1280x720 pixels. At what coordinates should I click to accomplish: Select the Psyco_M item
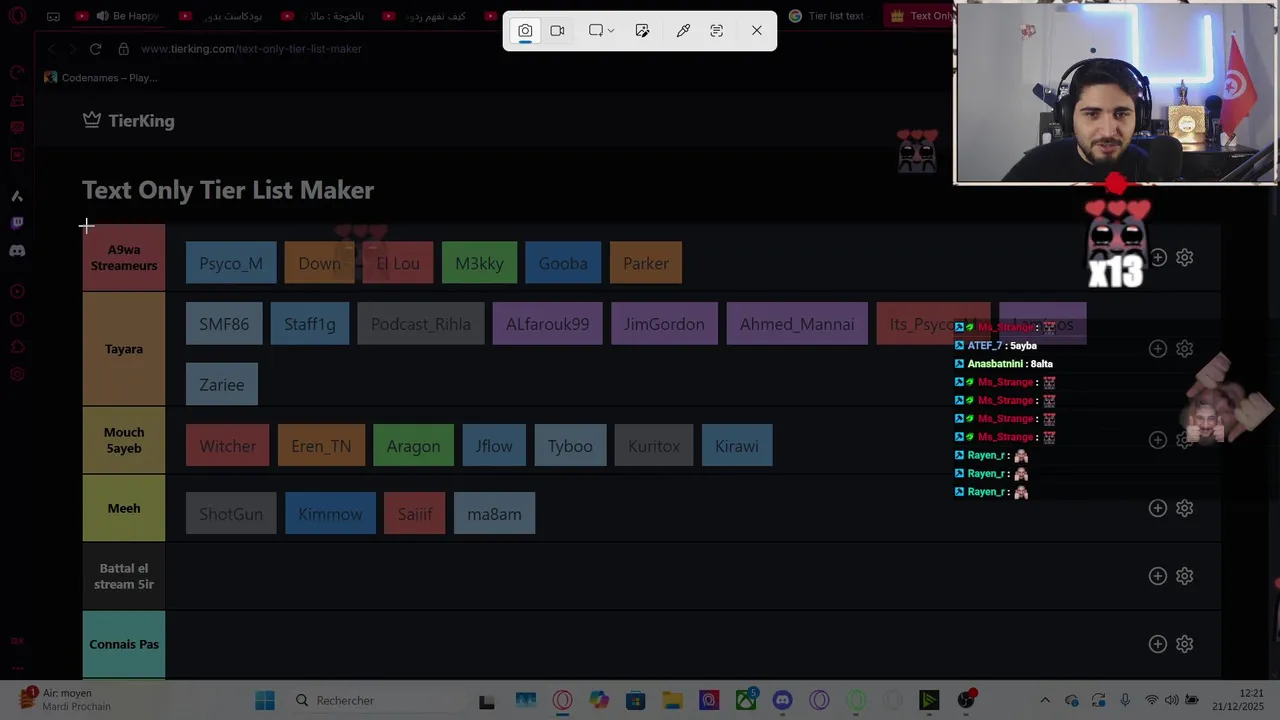tap(231, 263)
